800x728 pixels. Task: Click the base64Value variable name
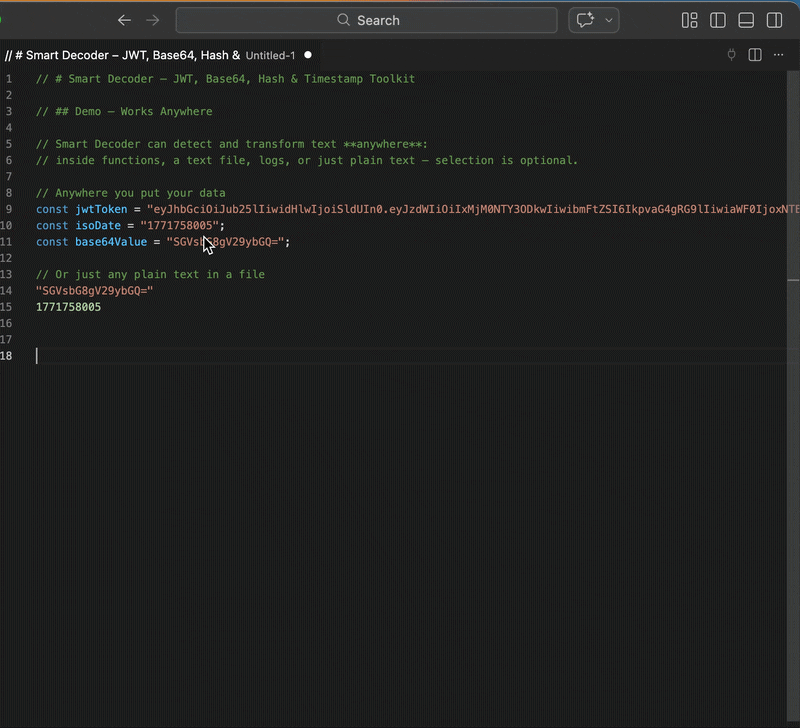click(x=111, y=242)
